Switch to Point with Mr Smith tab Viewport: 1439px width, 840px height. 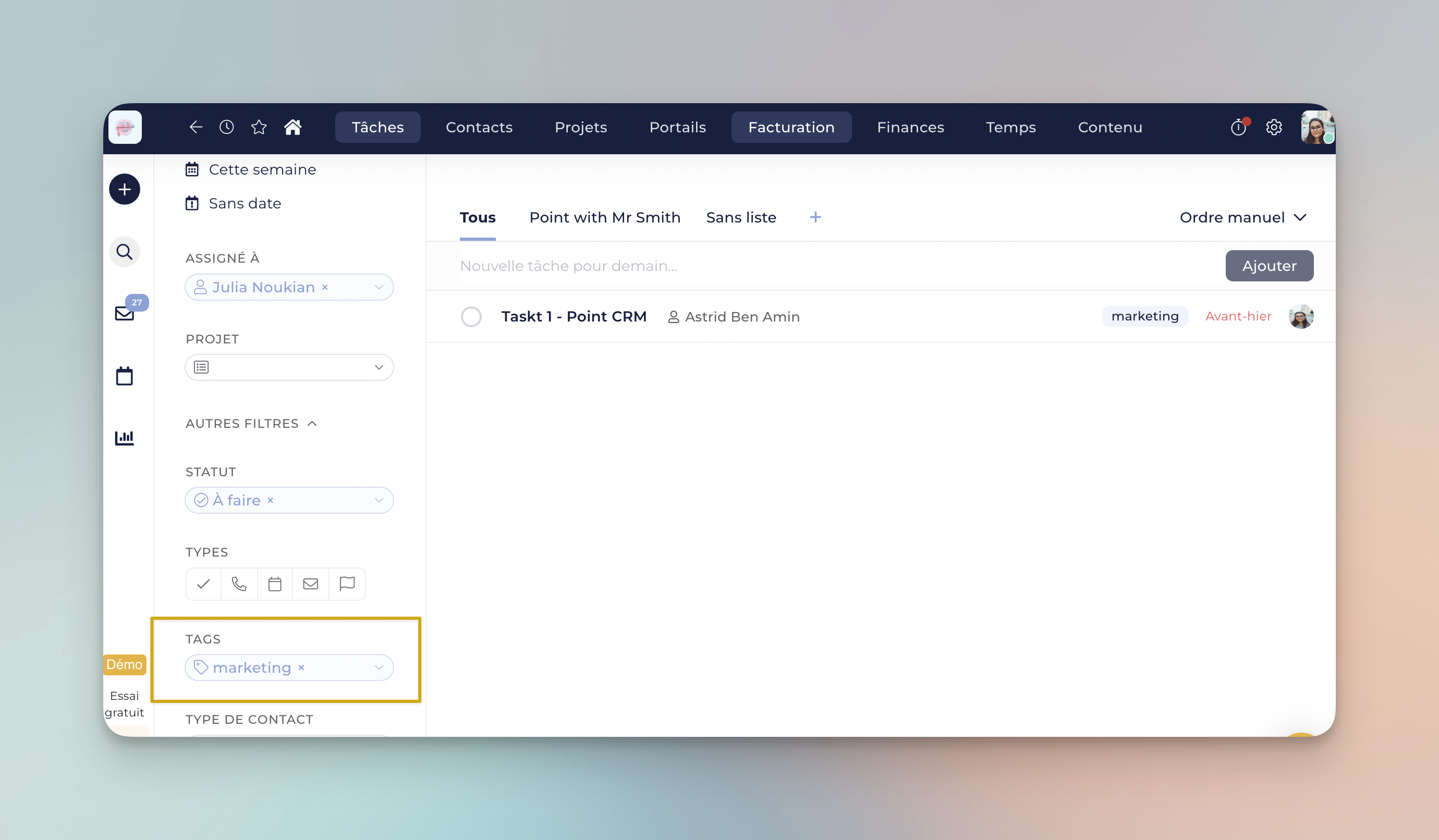coord(605,217)
